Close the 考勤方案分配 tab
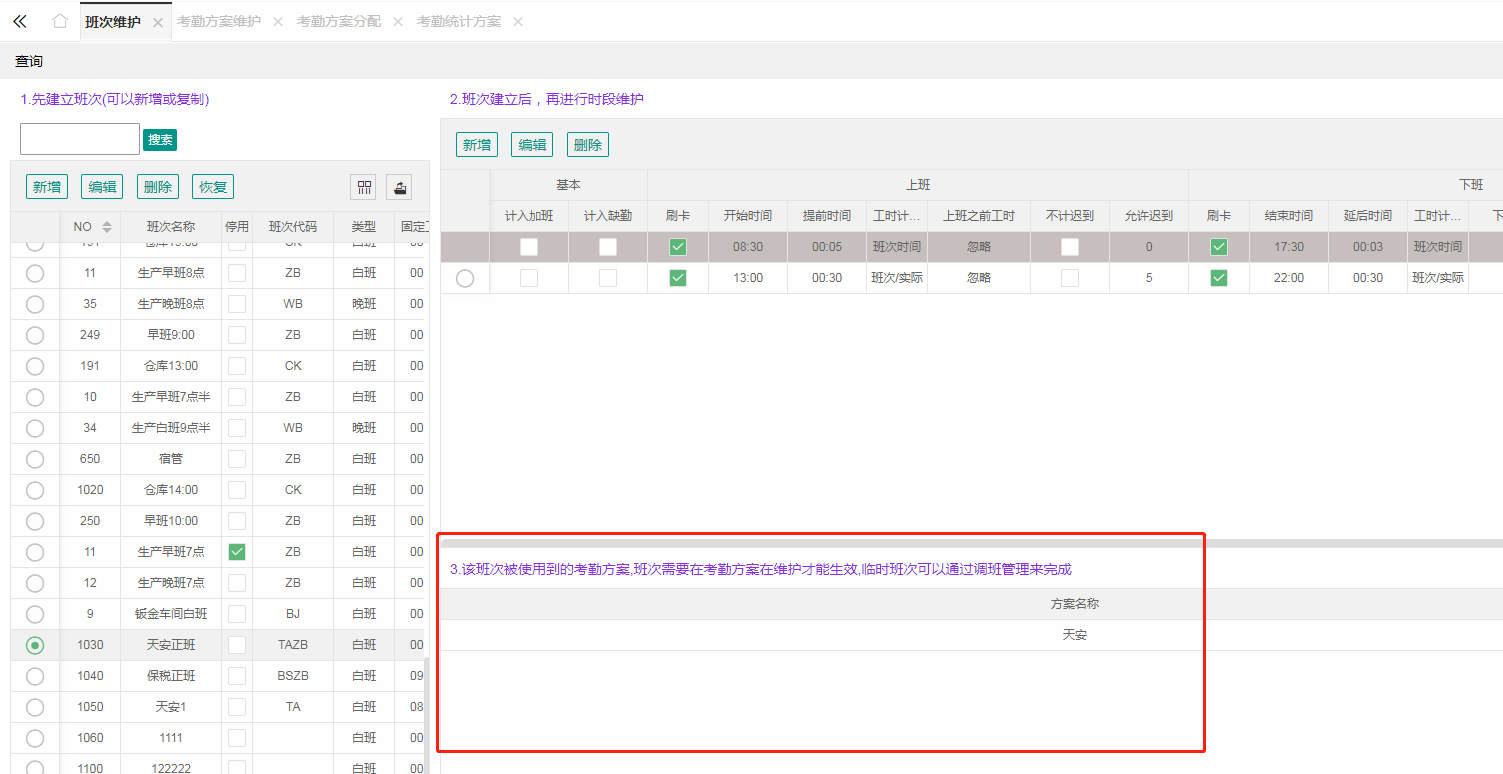Image resolution: width=1503 pixels, height=774 pixels. (x=398, y=22)
